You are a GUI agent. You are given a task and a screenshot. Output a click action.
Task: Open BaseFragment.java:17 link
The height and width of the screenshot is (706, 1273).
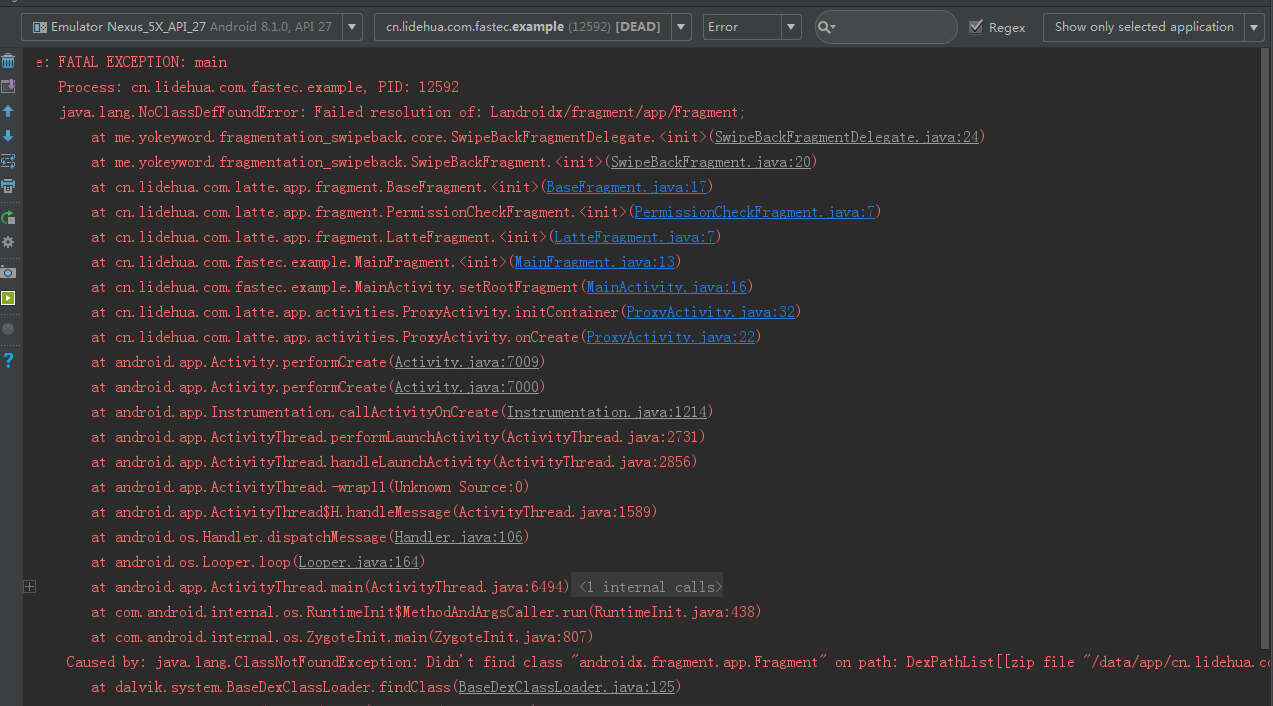click(627, 187)
